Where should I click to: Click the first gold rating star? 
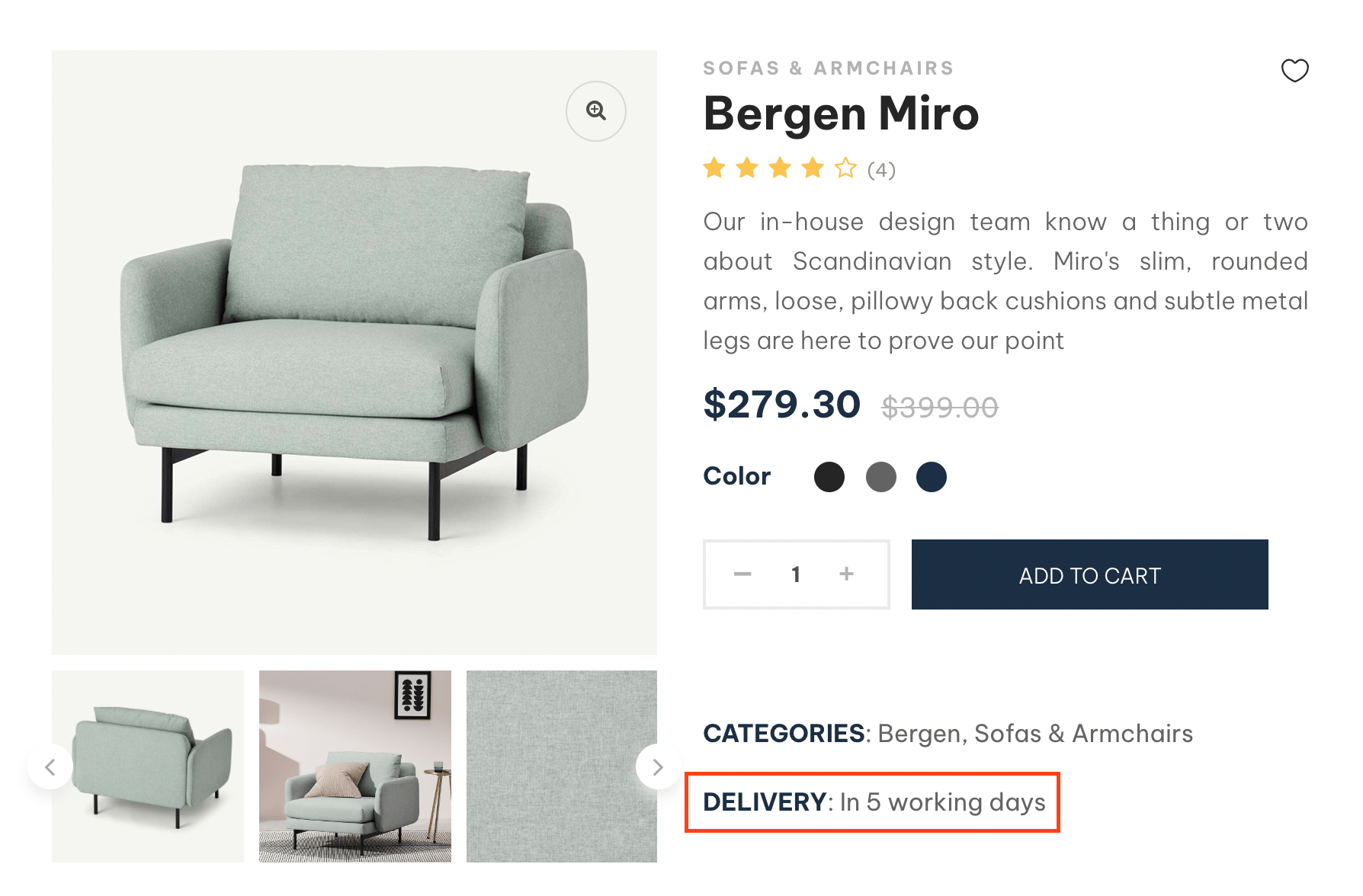tap(714, 168)
